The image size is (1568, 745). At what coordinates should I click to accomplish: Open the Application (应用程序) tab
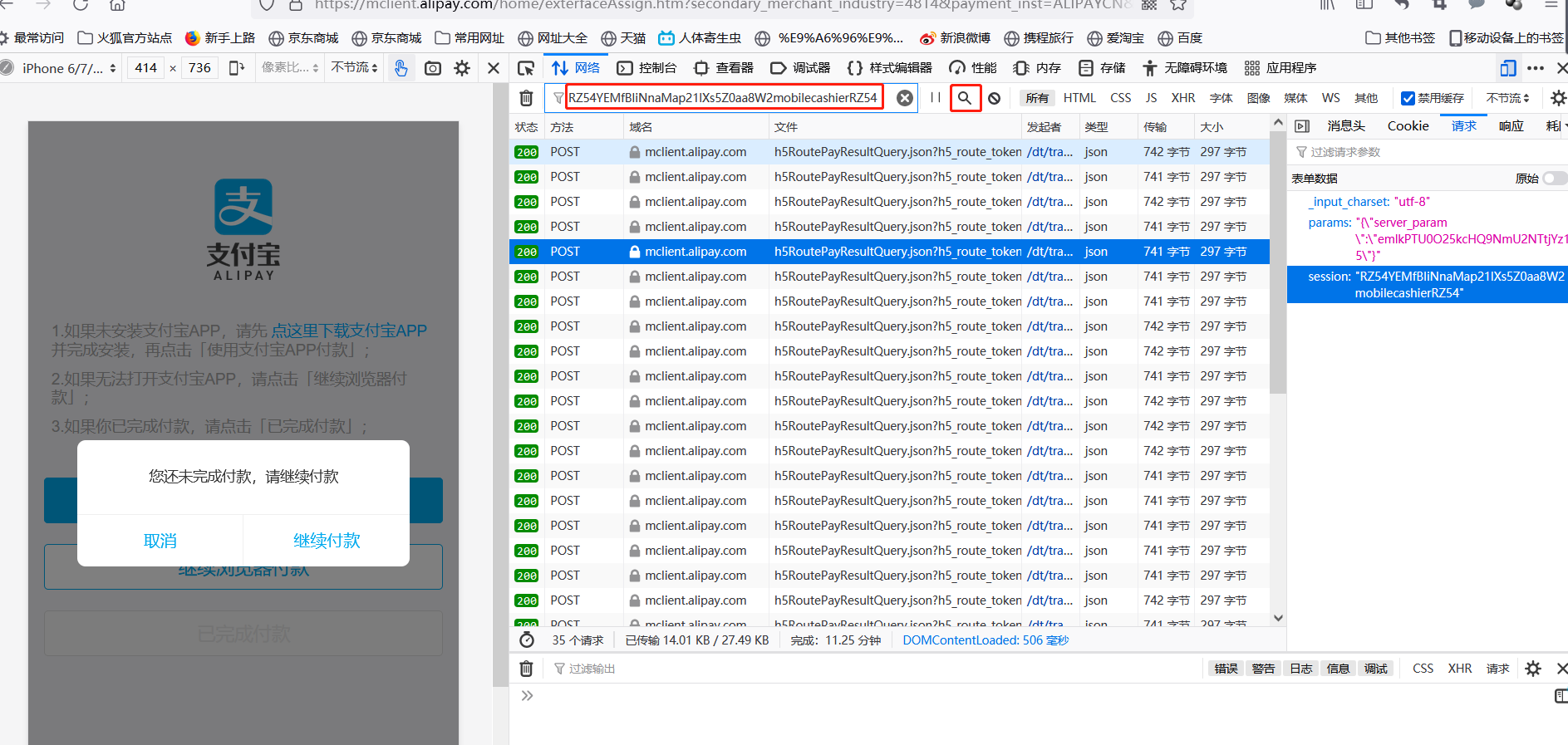1280,68
